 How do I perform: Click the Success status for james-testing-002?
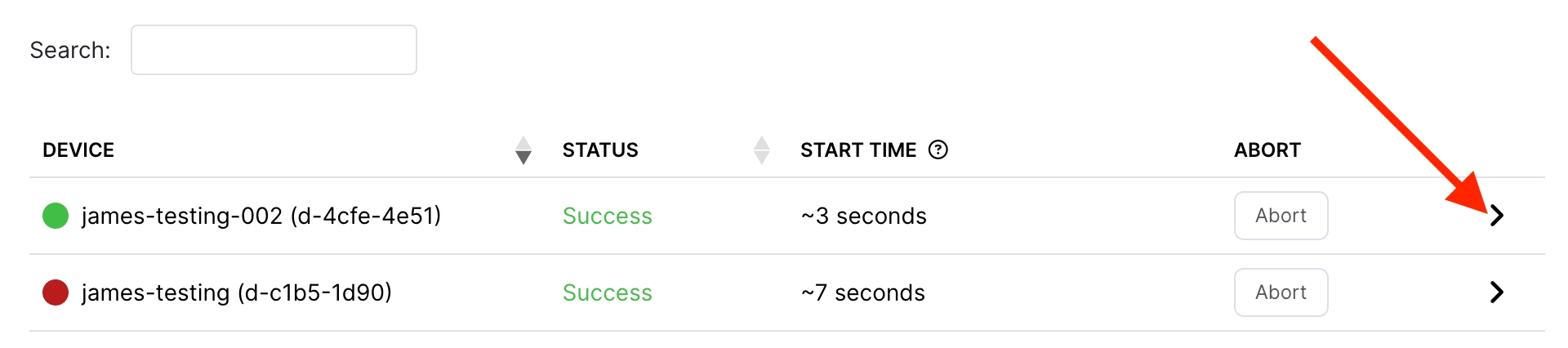(x=607, y=216)
